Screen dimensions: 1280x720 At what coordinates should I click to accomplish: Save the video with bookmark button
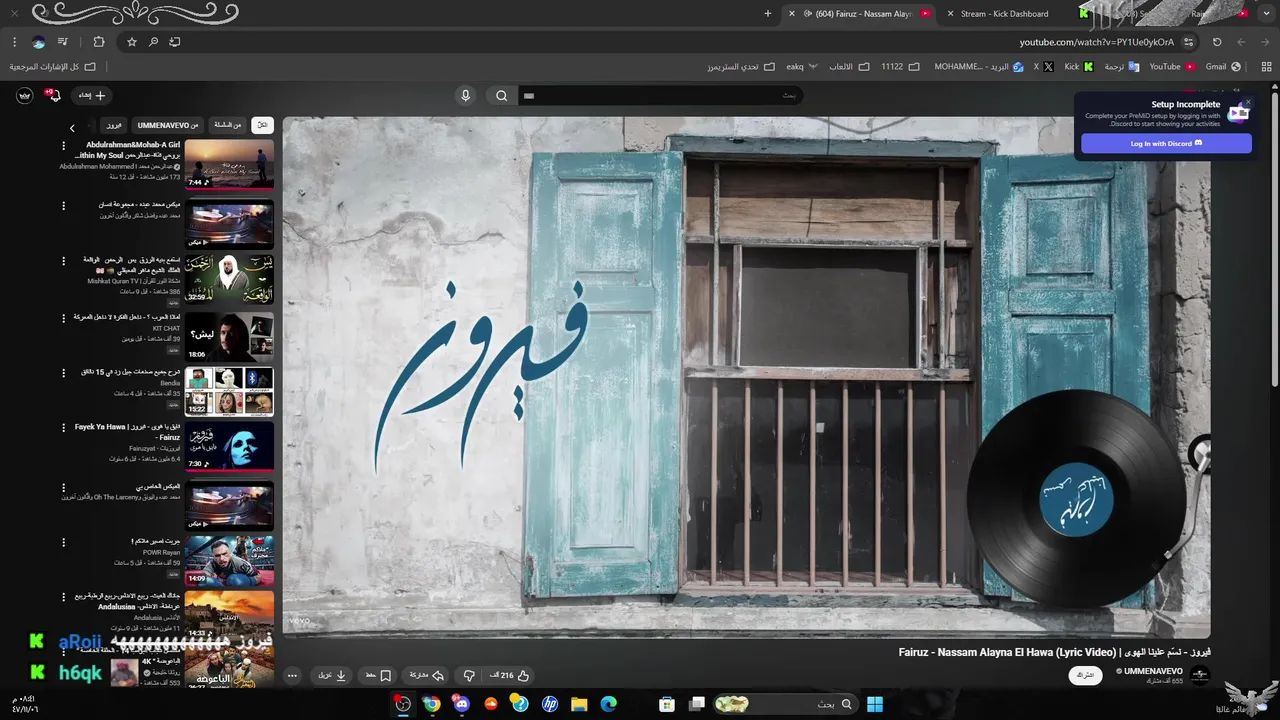[378, 676]
